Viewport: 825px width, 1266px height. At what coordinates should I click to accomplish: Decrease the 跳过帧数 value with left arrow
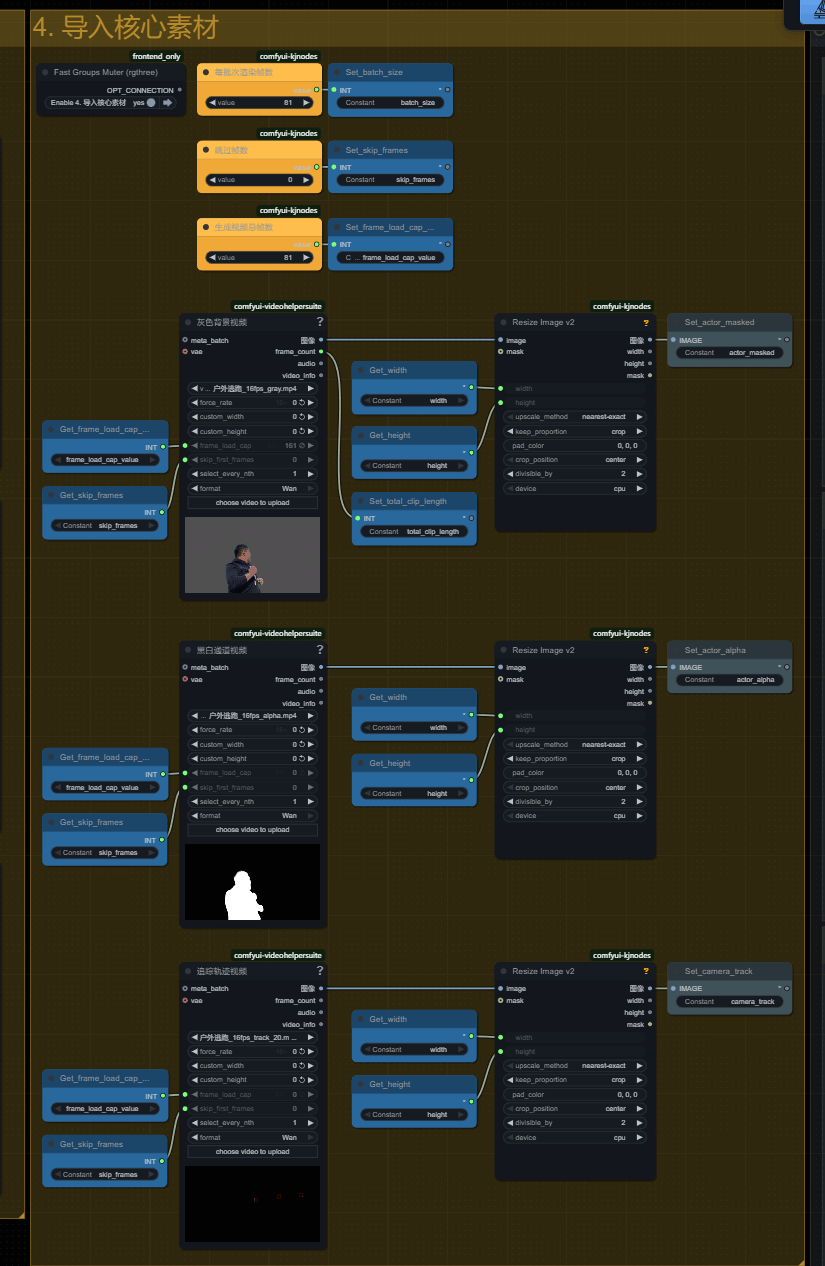(211, 179)
